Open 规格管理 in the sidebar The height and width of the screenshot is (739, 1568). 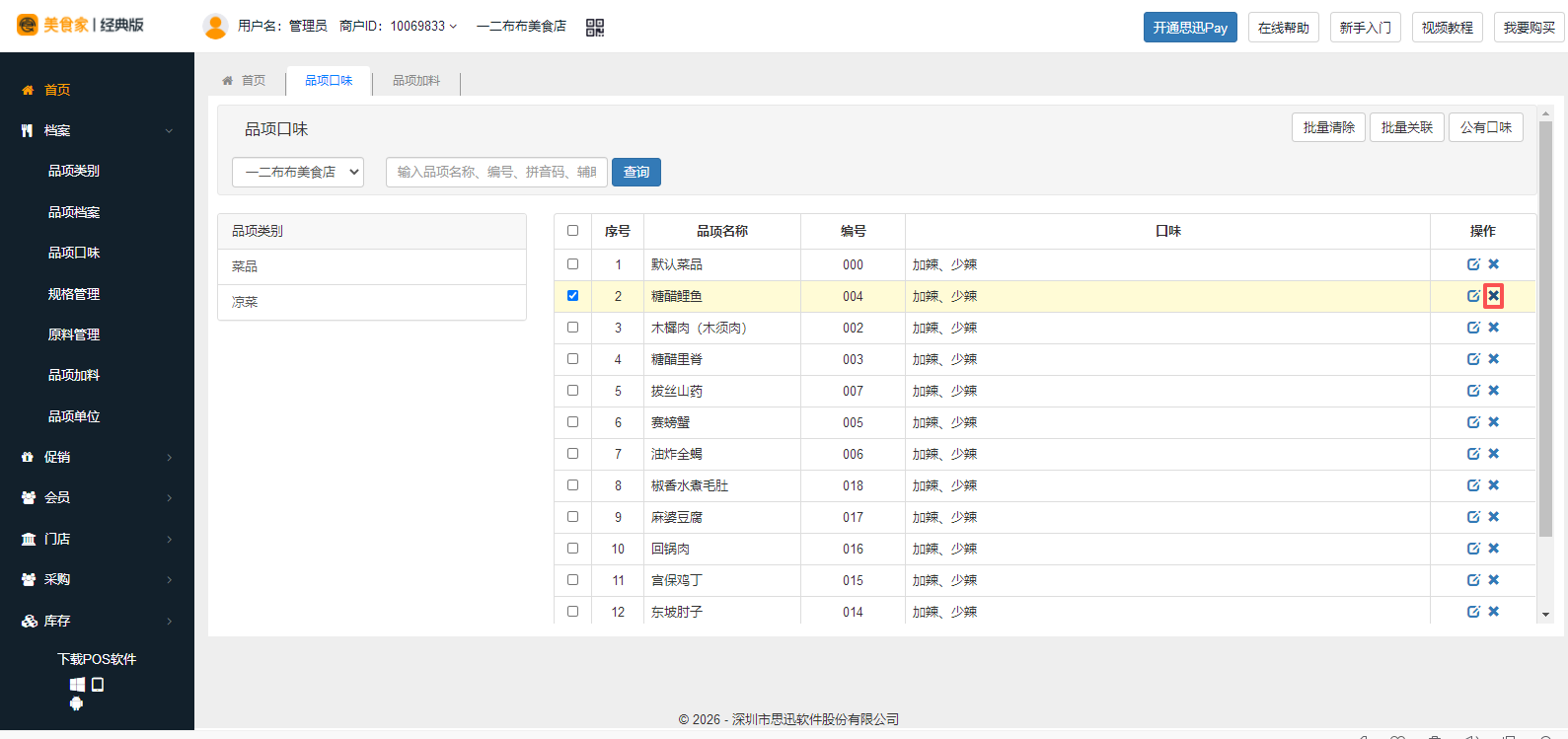tap(74, 294)
